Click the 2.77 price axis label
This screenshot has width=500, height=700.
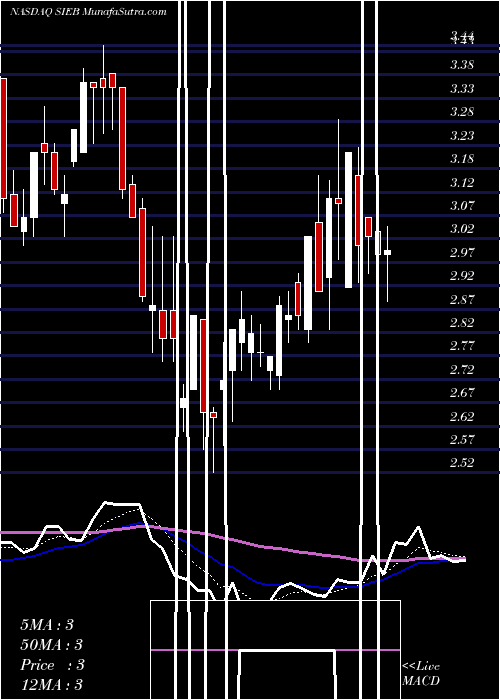(x=462, y=346)
